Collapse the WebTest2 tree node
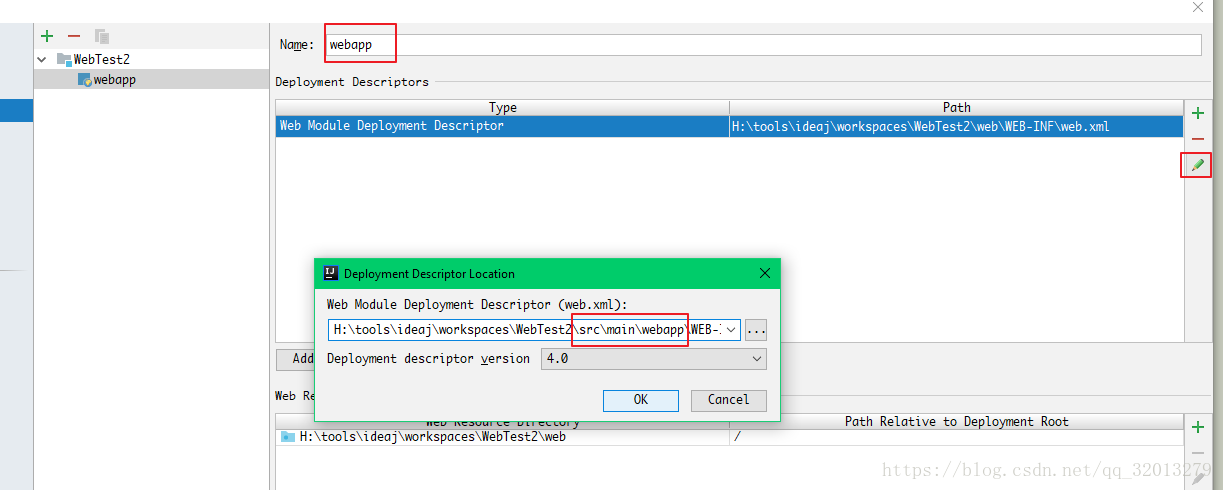1223x490 pixels. tap(41, 60)
